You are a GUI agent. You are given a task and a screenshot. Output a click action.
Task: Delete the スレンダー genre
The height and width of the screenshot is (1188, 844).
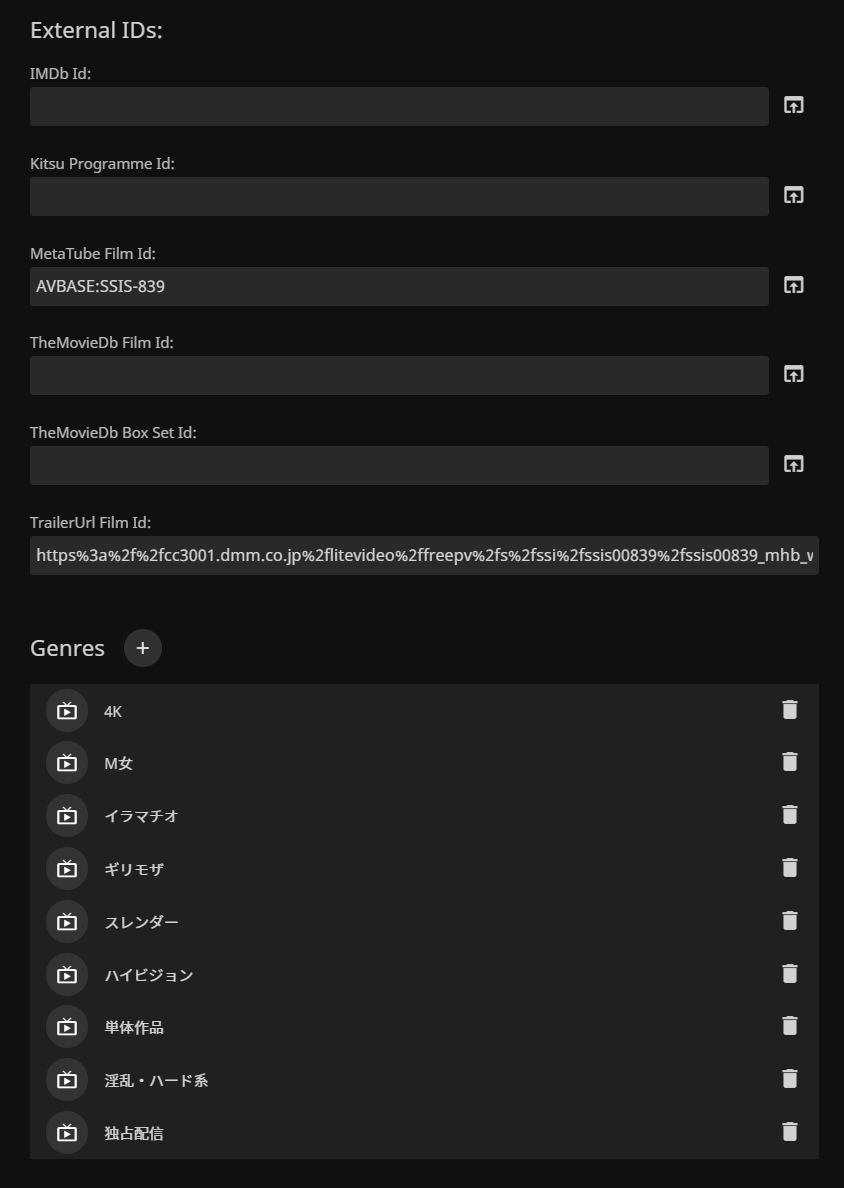[790, 921]
